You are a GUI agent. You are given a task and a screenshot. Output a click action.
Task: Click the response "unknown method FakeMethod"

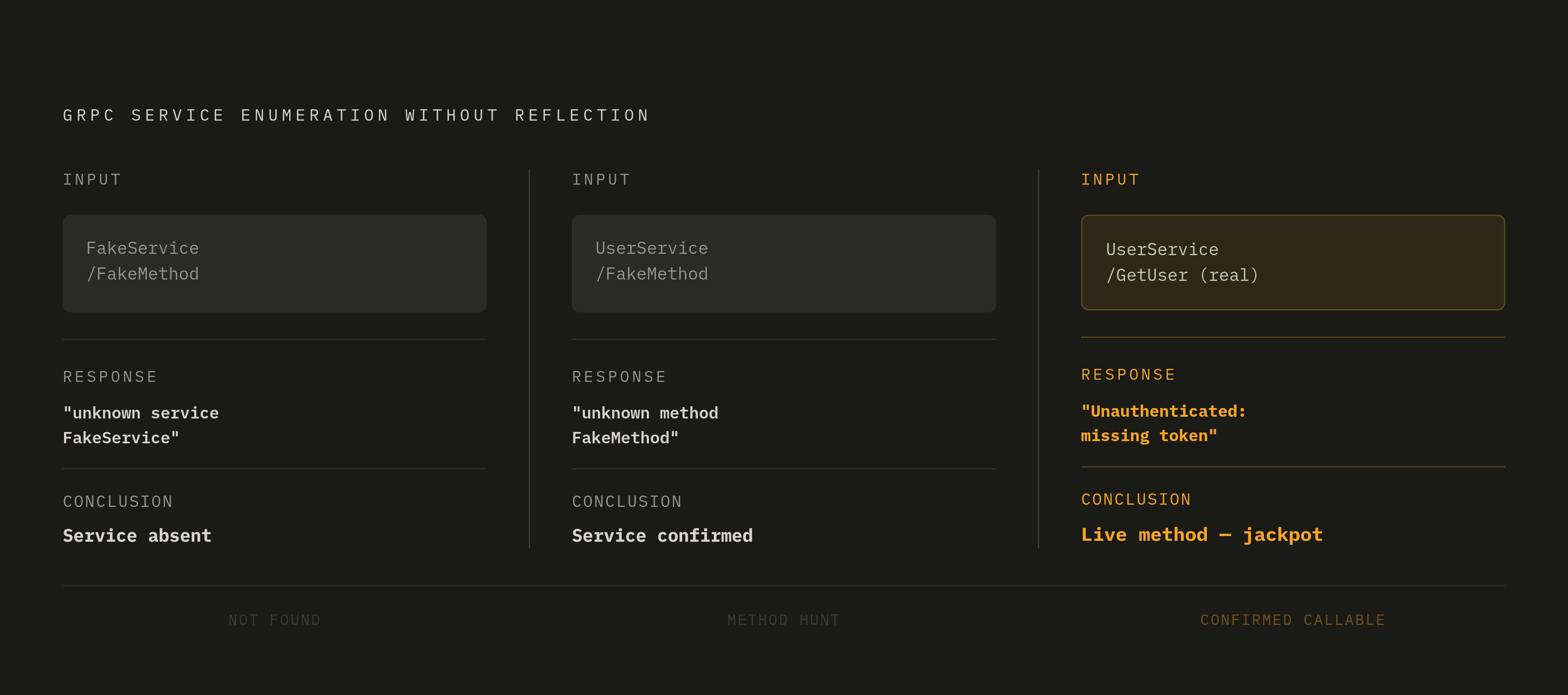[x=645, y=425]
